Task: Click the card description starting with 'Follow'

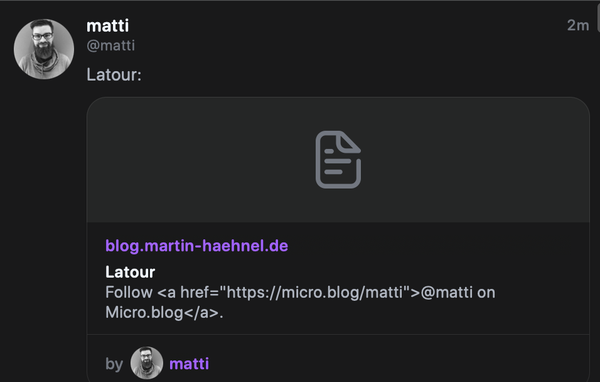Action: 300,302
